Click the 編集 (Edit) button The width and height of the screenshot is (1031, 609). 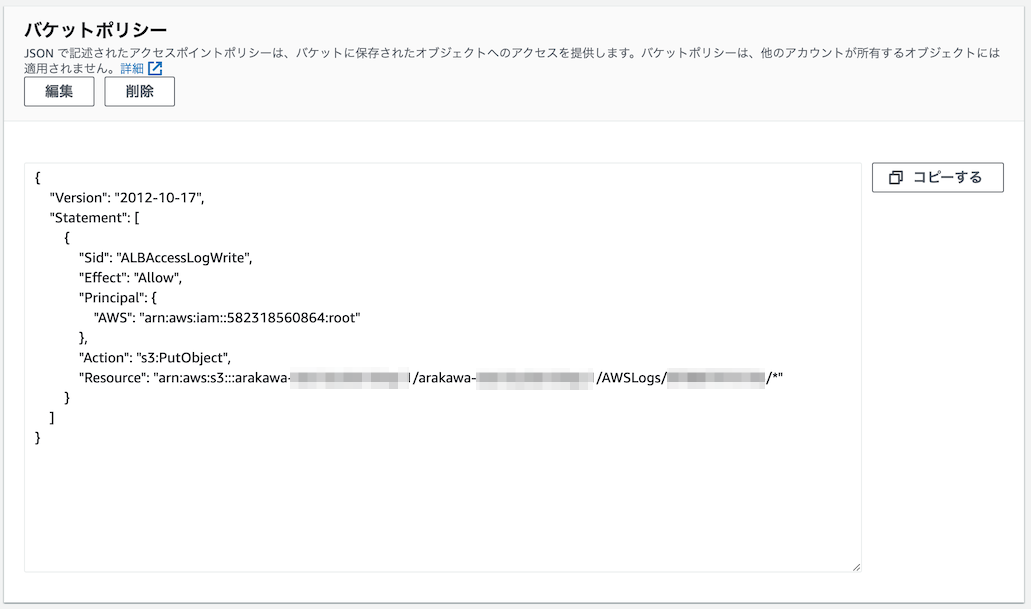(x=59, y=92)
